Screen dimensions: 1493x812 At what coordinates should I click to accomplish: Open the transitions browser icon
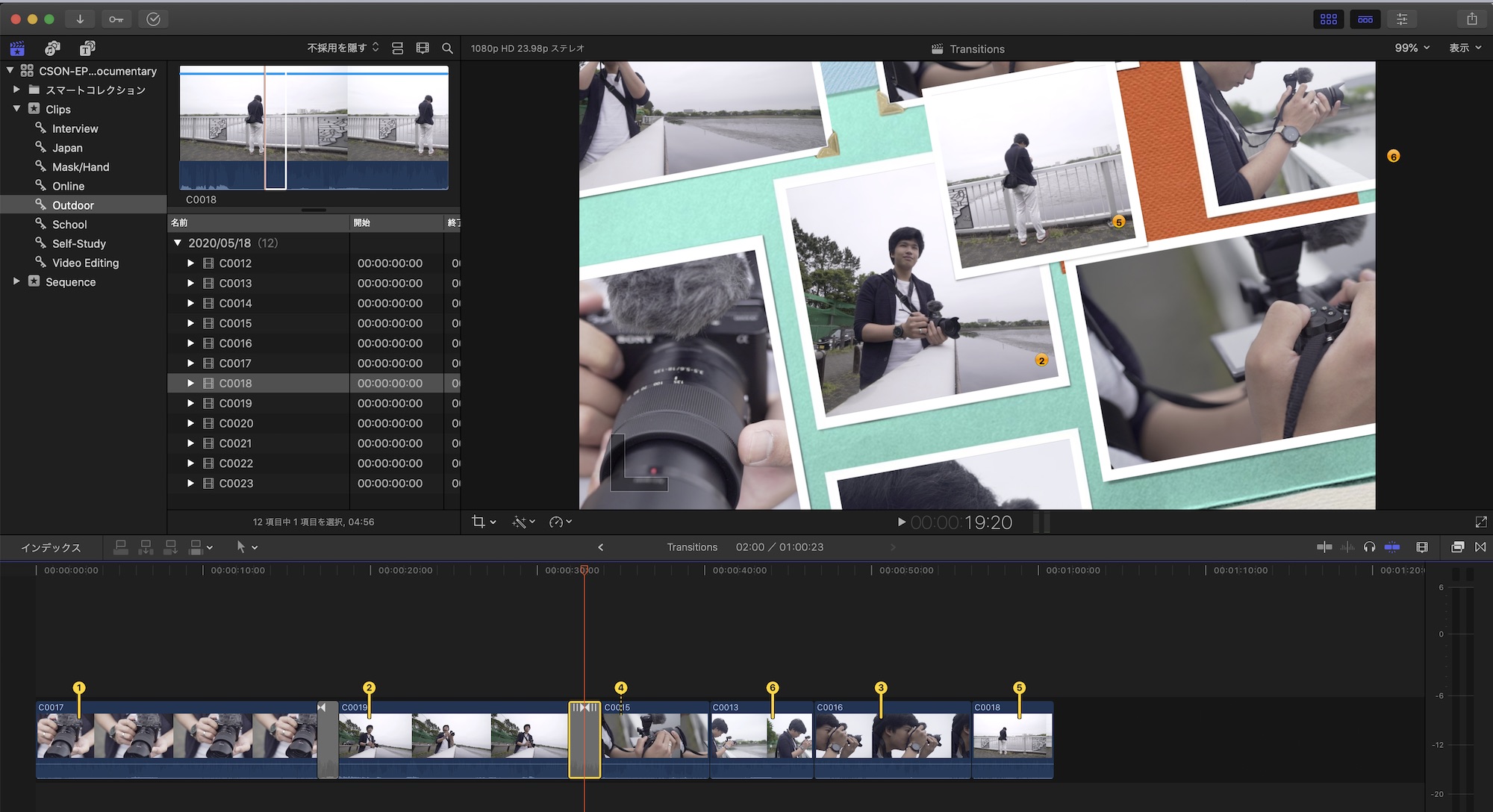(1480, 547)
